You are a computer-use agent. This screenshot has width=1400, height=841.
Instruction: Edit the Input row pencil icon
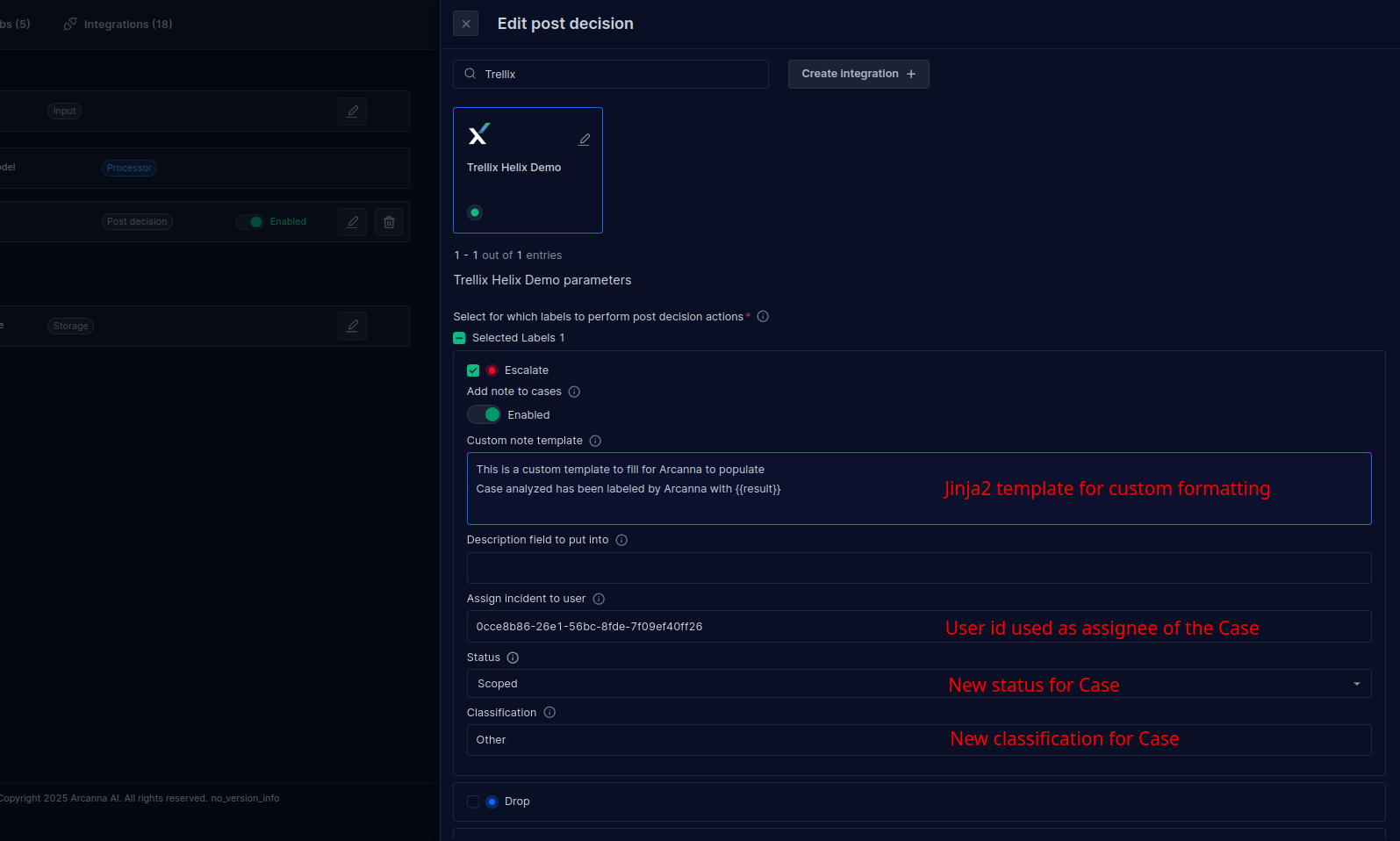[x=353, y=111]
